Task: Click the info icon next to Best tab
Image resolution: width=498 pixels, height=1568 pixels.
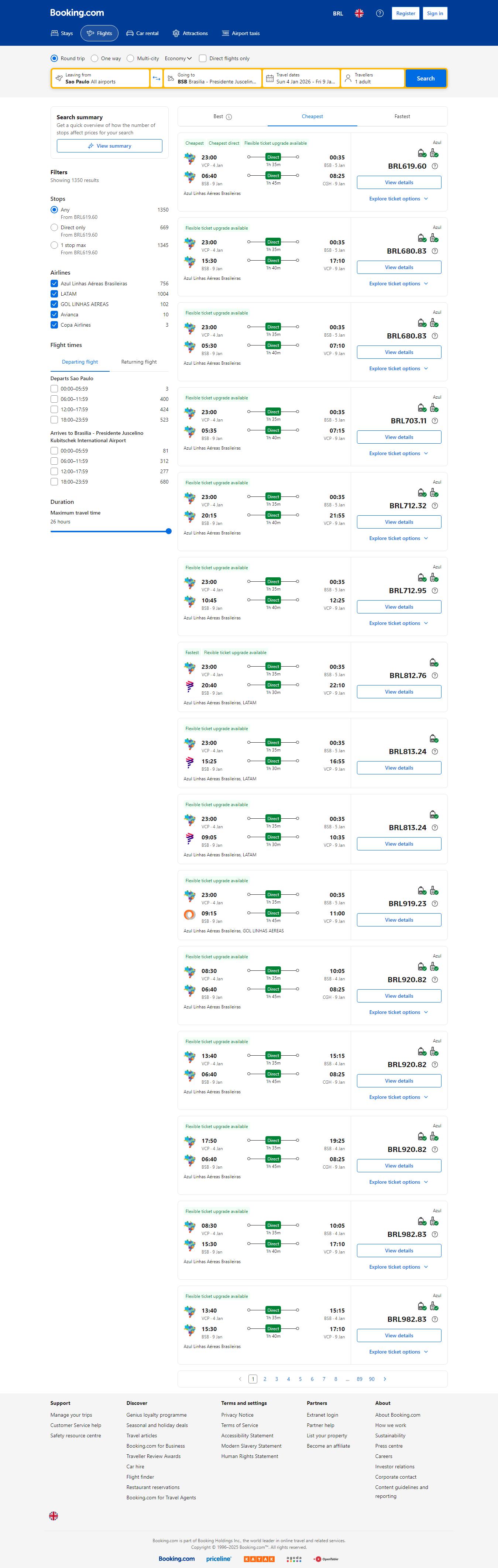Action: [x=229, y=117]
